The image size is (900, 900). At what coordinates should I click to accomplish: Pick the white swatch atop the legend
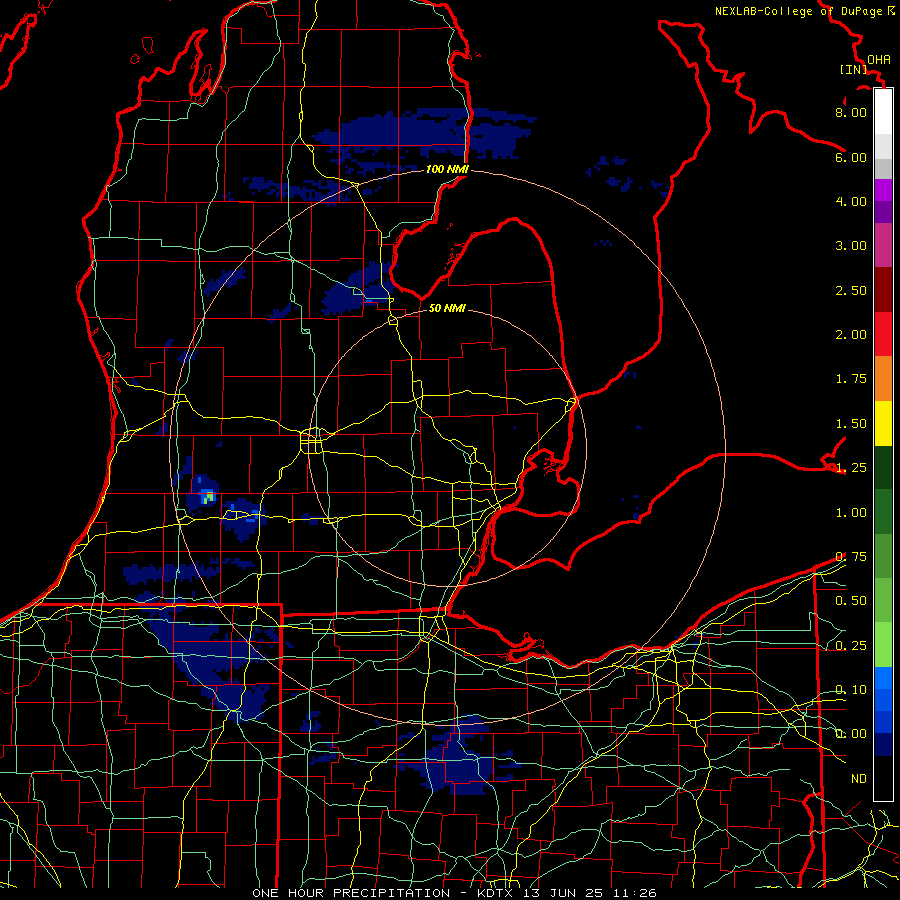point(883,111)
